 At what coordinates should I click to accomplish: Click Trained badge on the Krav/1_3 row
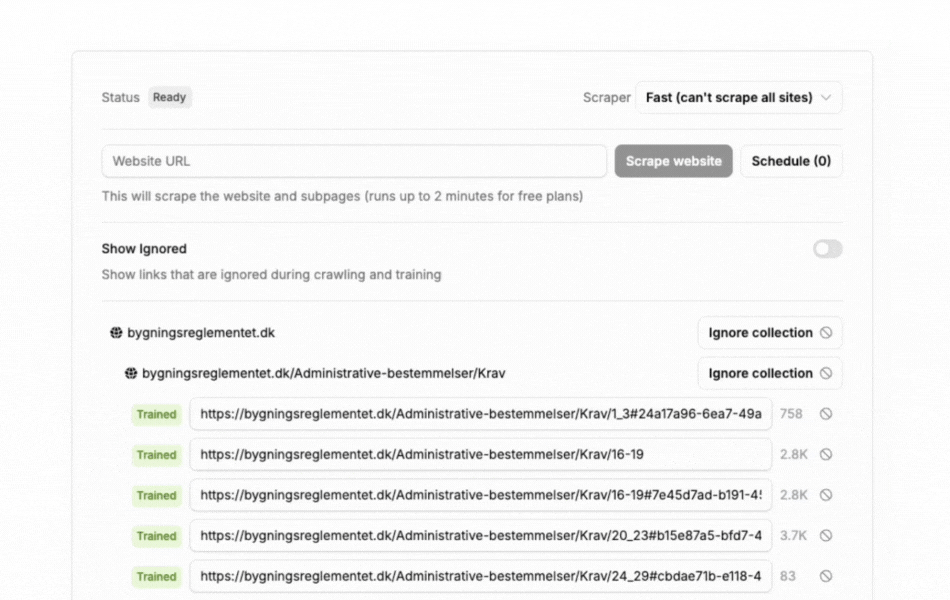pos(156,414)
